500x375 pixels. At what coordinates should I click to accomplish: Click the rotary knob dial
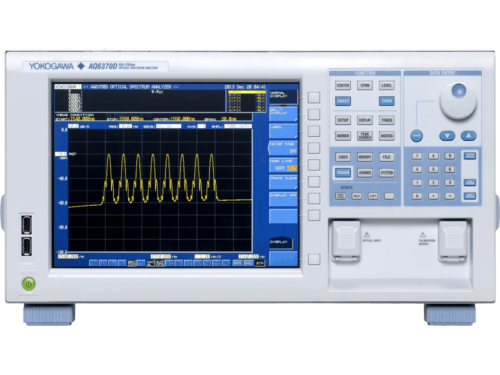(458, 101)
